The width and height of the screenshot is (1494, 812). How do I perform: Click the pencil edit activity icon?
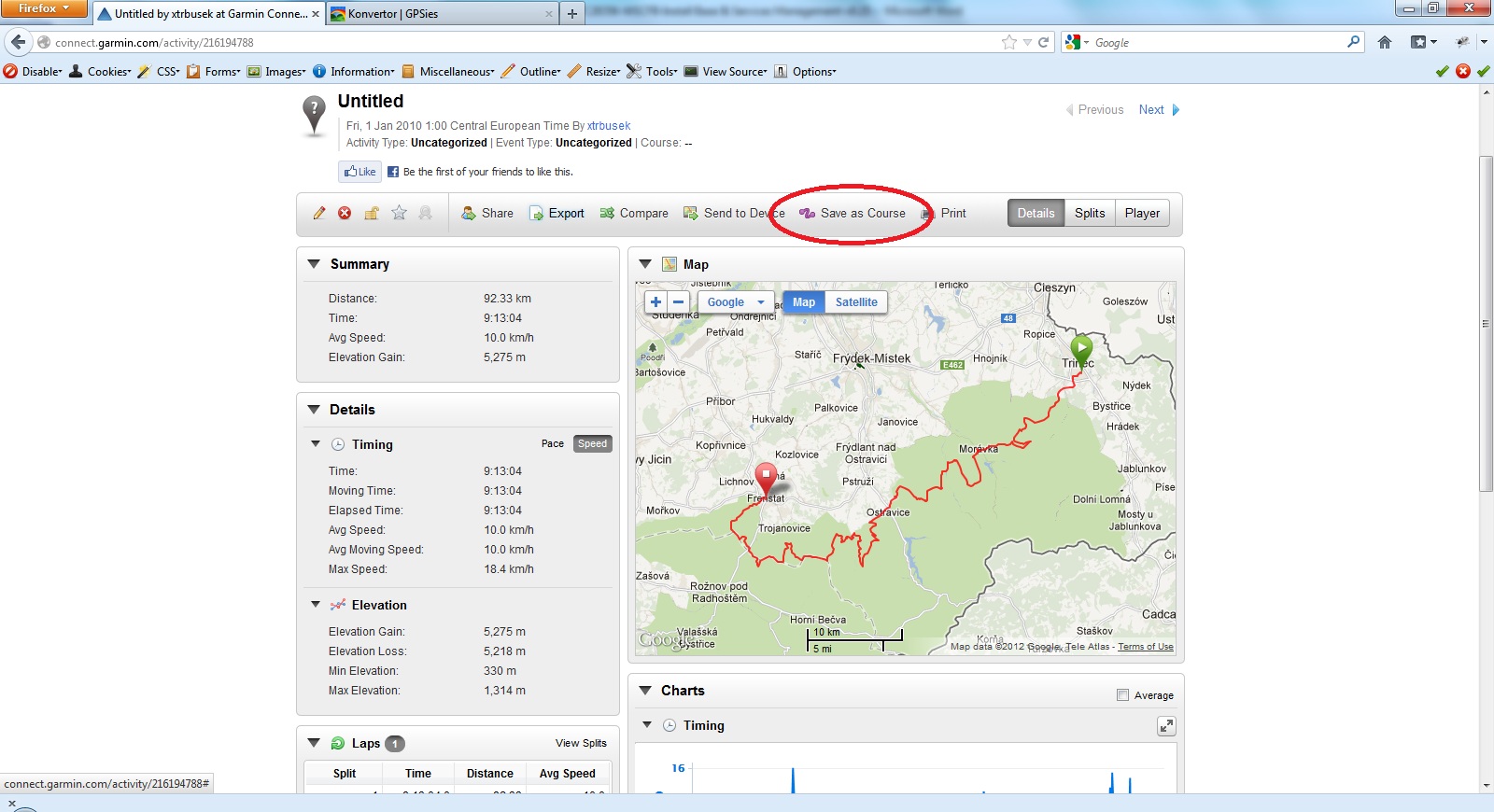pos(319,213)
